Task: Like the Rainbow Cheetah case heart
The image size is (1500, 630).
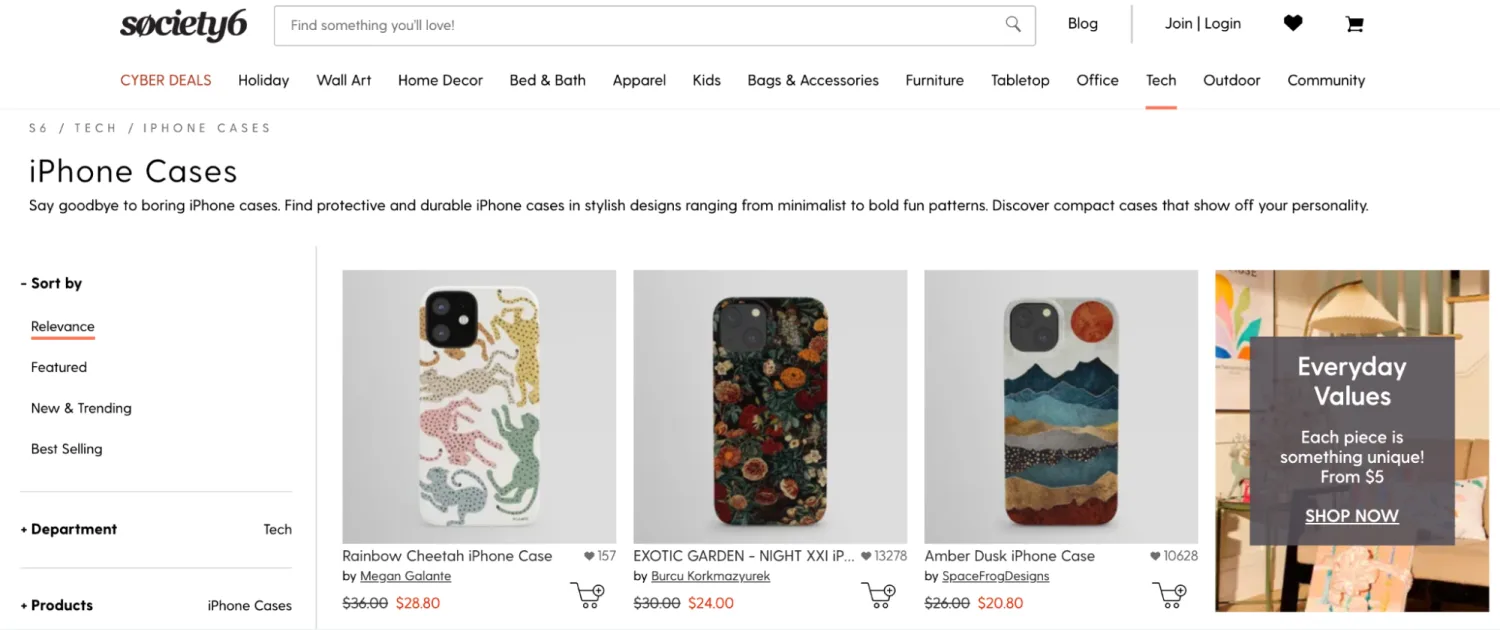Action: (589, 556)
